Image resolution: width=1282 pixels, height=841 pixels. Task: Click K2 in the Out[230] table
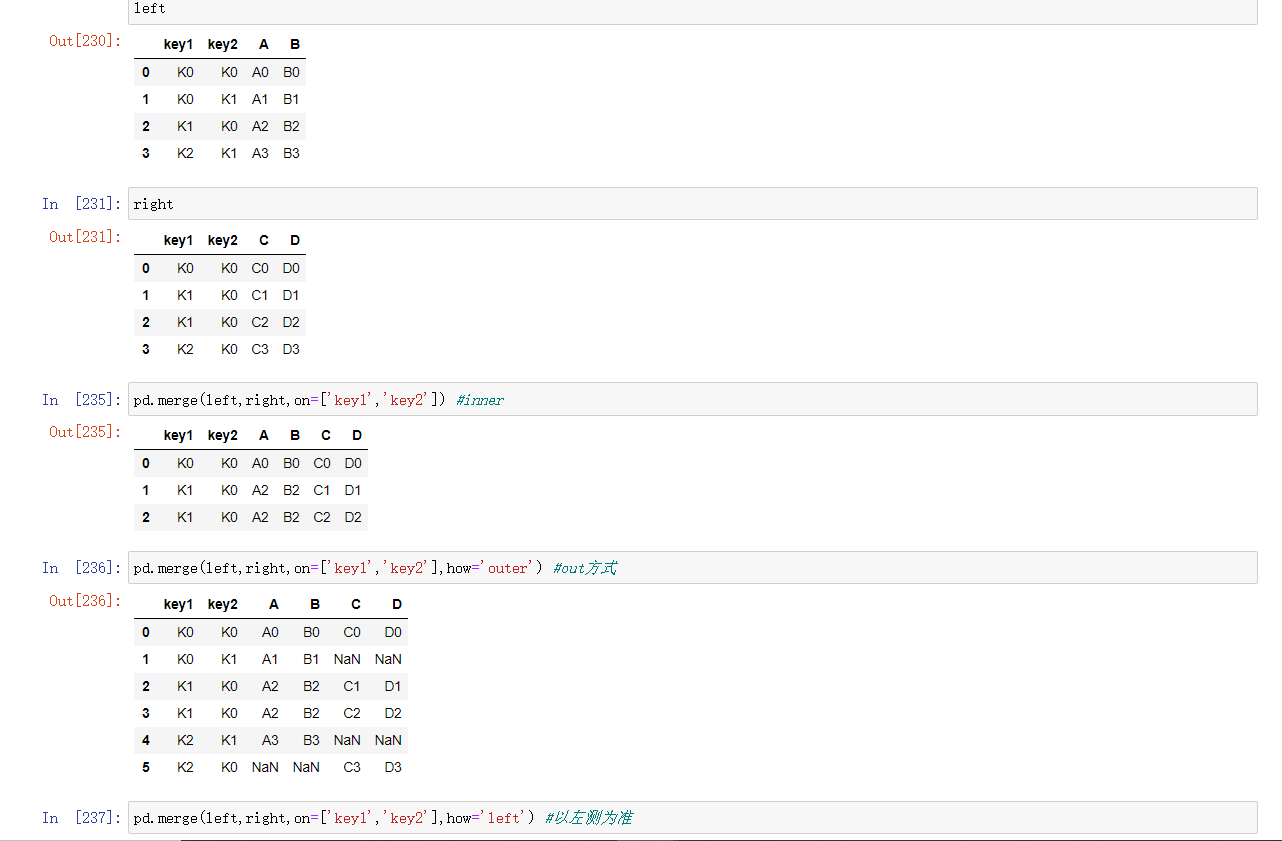click(x=185, y=153)
